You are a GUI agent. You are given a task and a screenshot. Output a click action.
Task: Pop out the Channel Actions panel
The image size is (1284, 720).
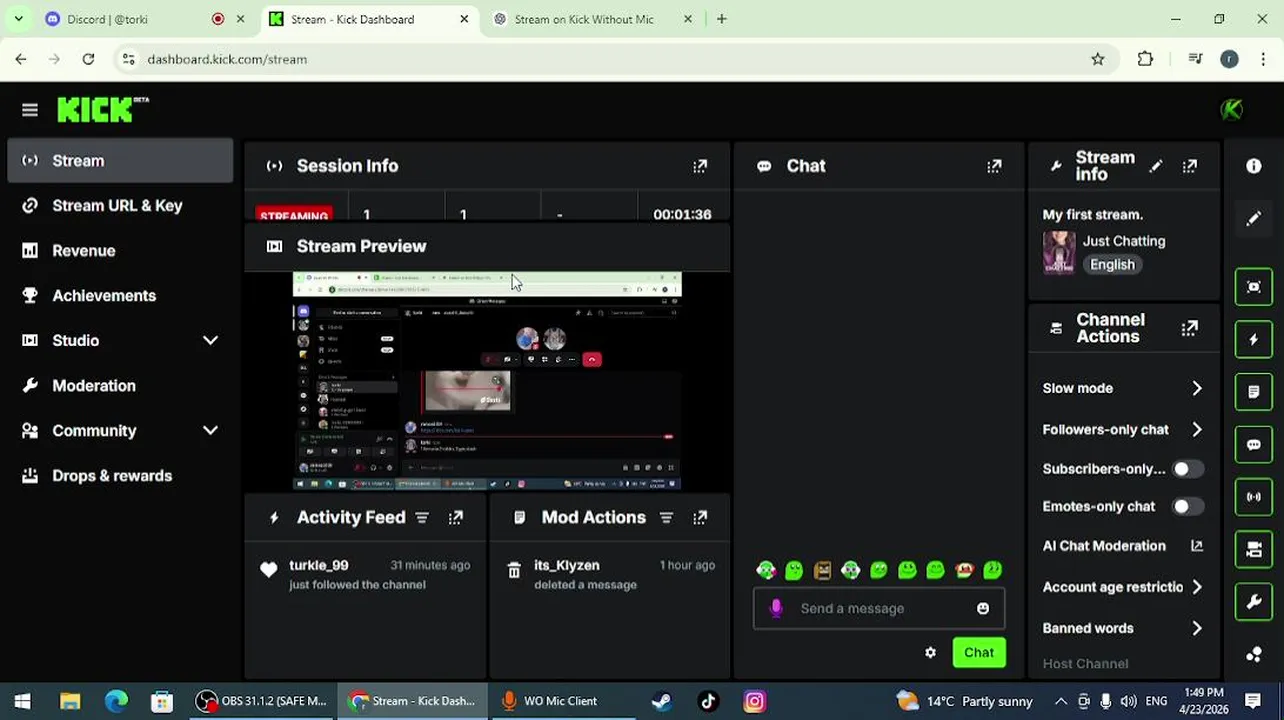[1189, 328]
